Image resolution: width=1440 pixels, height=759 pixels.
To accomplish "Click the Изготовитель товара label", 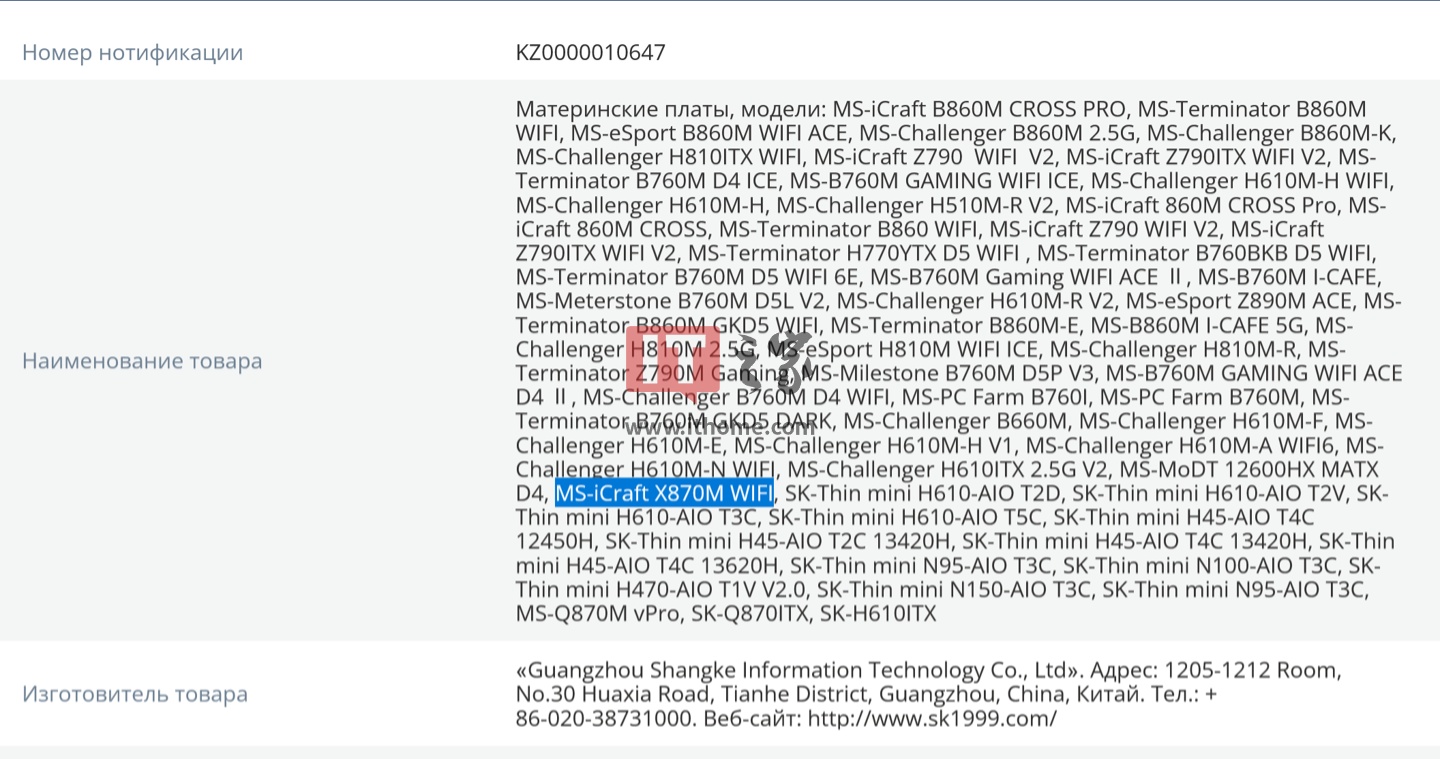I will click(x=135, y=694).
